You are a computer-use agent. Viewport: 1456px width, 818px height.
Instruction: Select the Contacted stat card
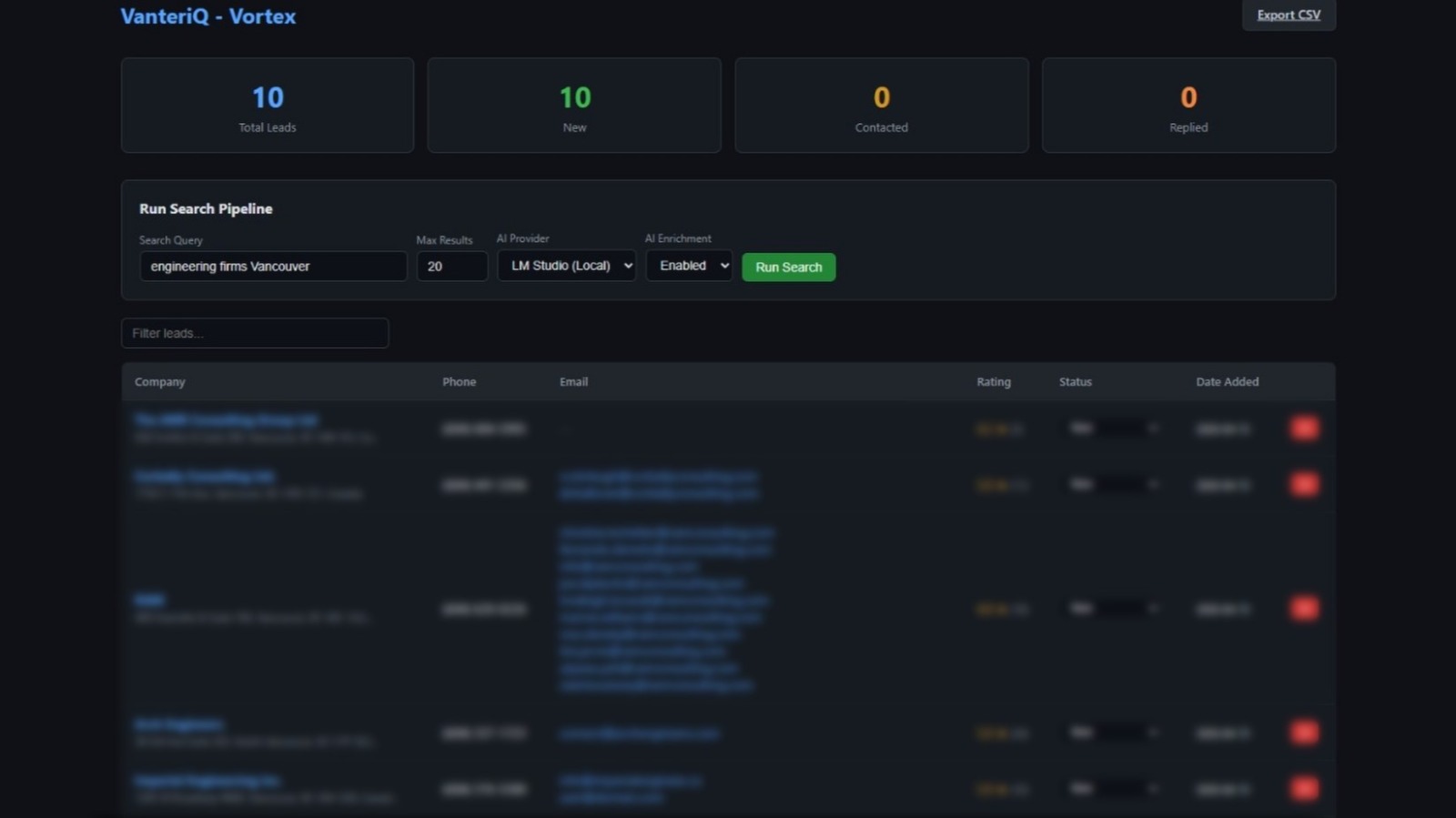point(881,106)
